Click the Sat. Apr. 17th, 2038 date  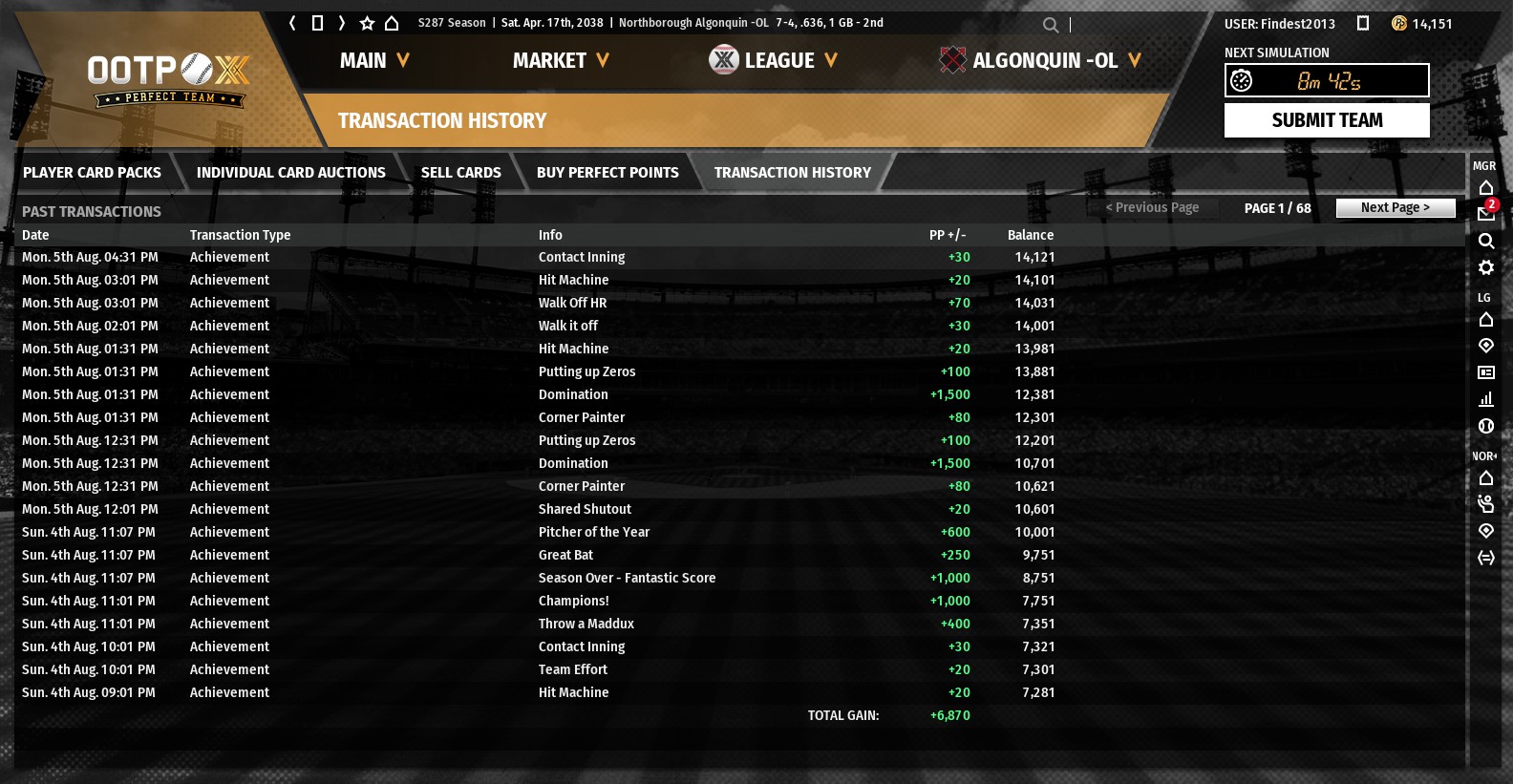(552, 23)
